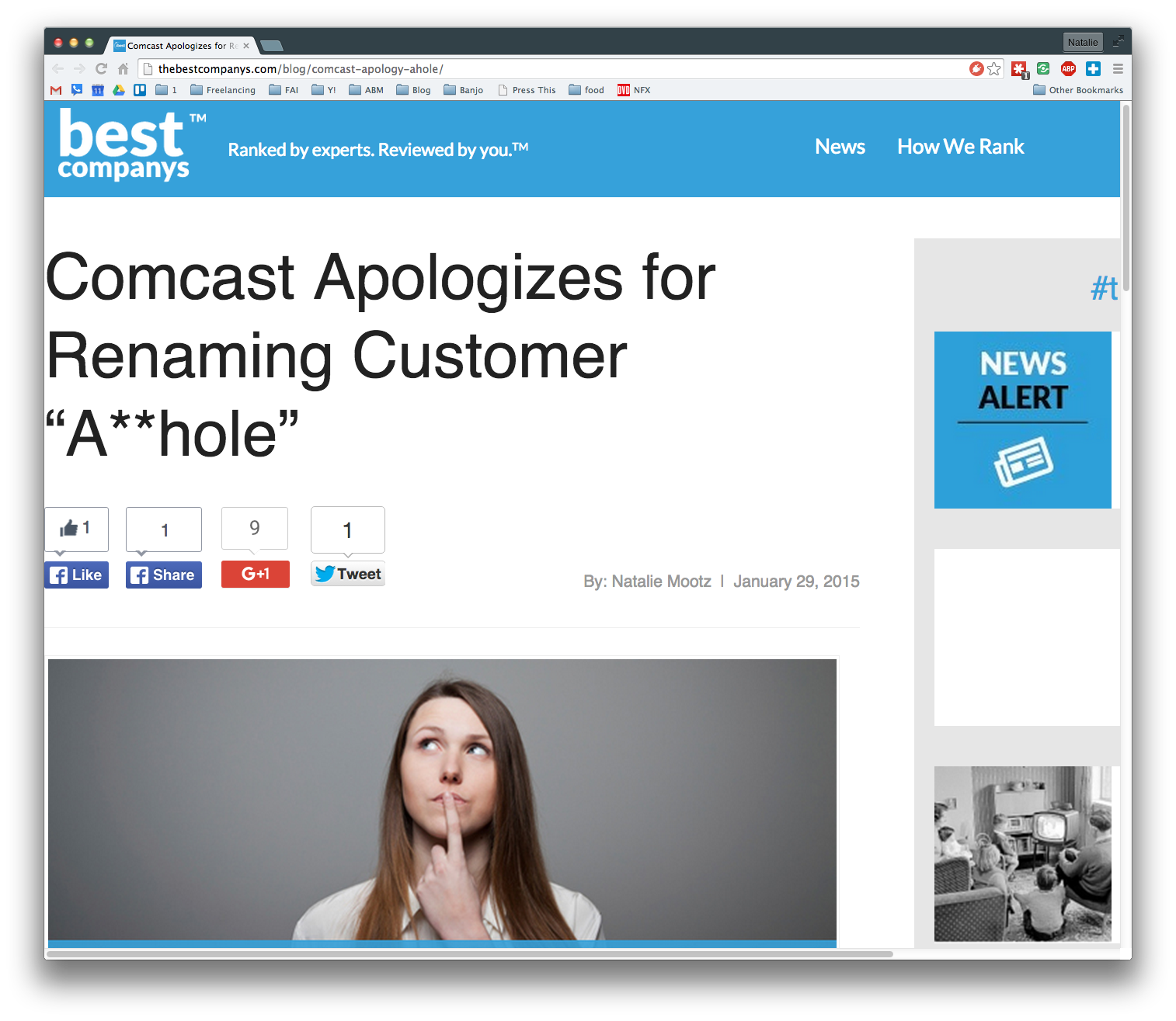Open the FAI bookmarks folder
The height and width of the screenshot is (1021, 1176).
(x=284, y=90)
